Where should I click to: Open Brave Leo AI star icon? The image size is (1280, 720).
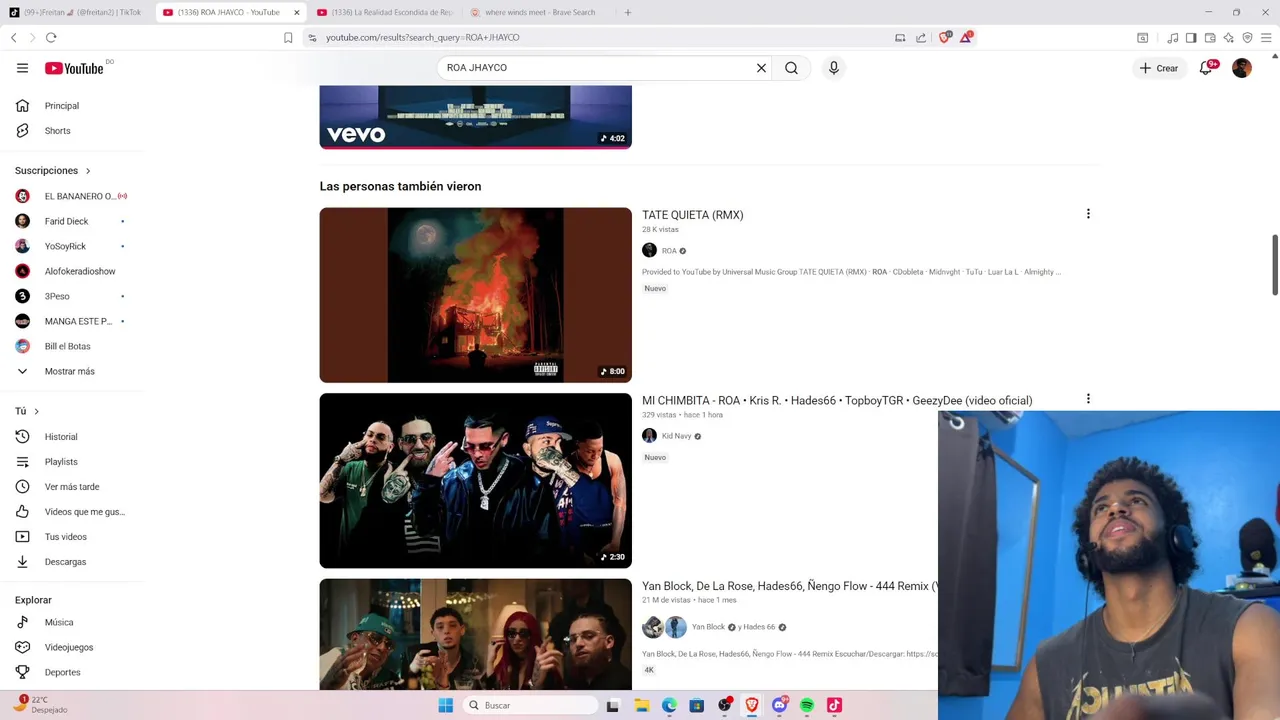coord(1228,37)
